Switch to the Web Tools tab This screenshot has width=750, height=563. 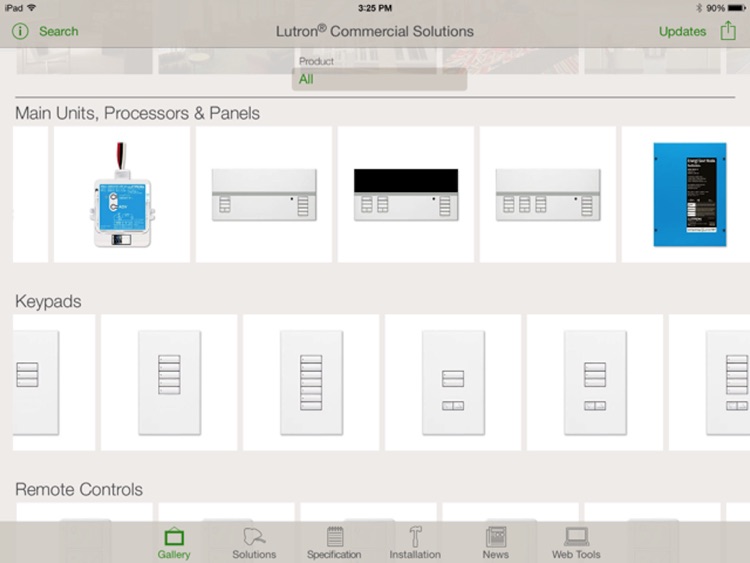point(576,543)
